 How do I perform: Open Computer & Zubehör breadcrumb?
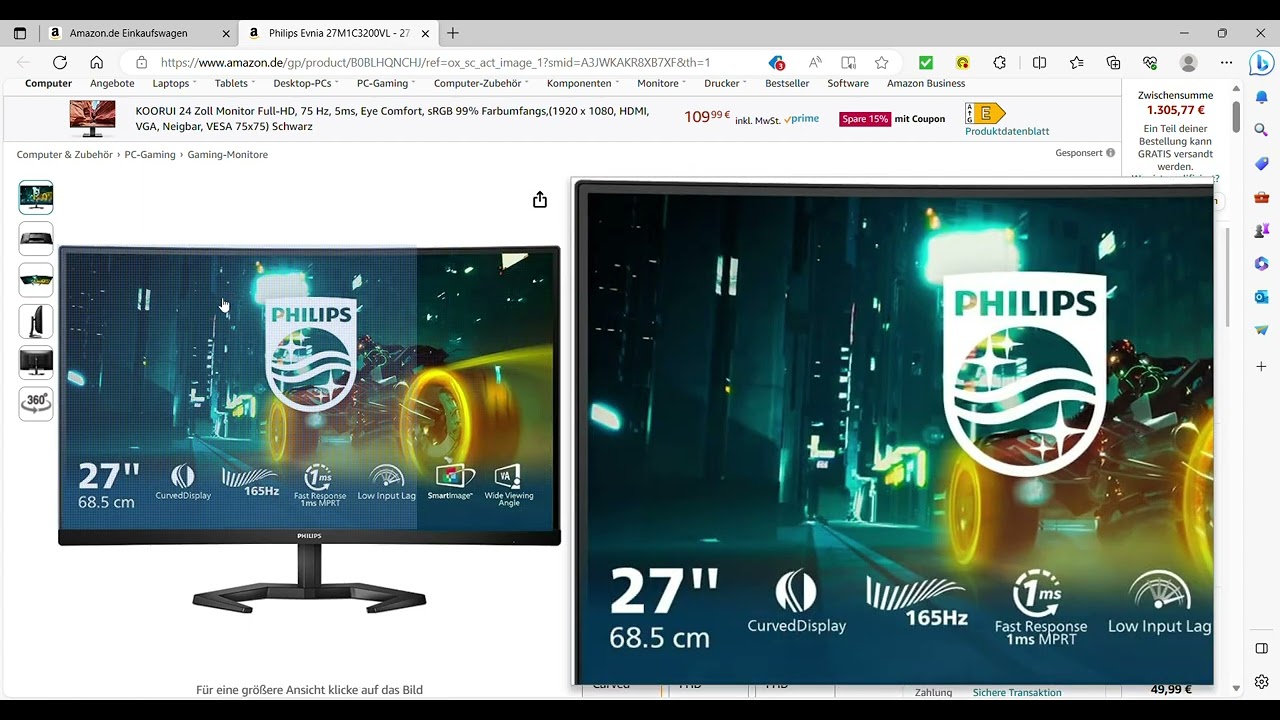point(64,154)
